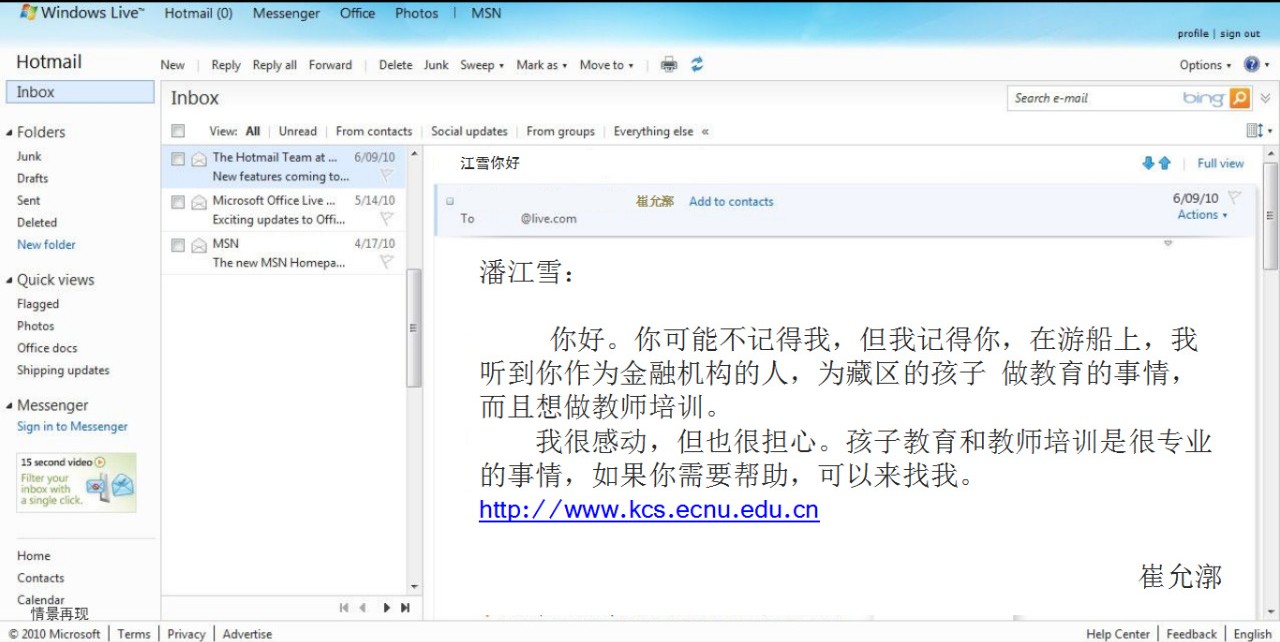Open the kcs.ecnu.edu.cn link in the email
The image size is (1280, 642).
(648, 510)
